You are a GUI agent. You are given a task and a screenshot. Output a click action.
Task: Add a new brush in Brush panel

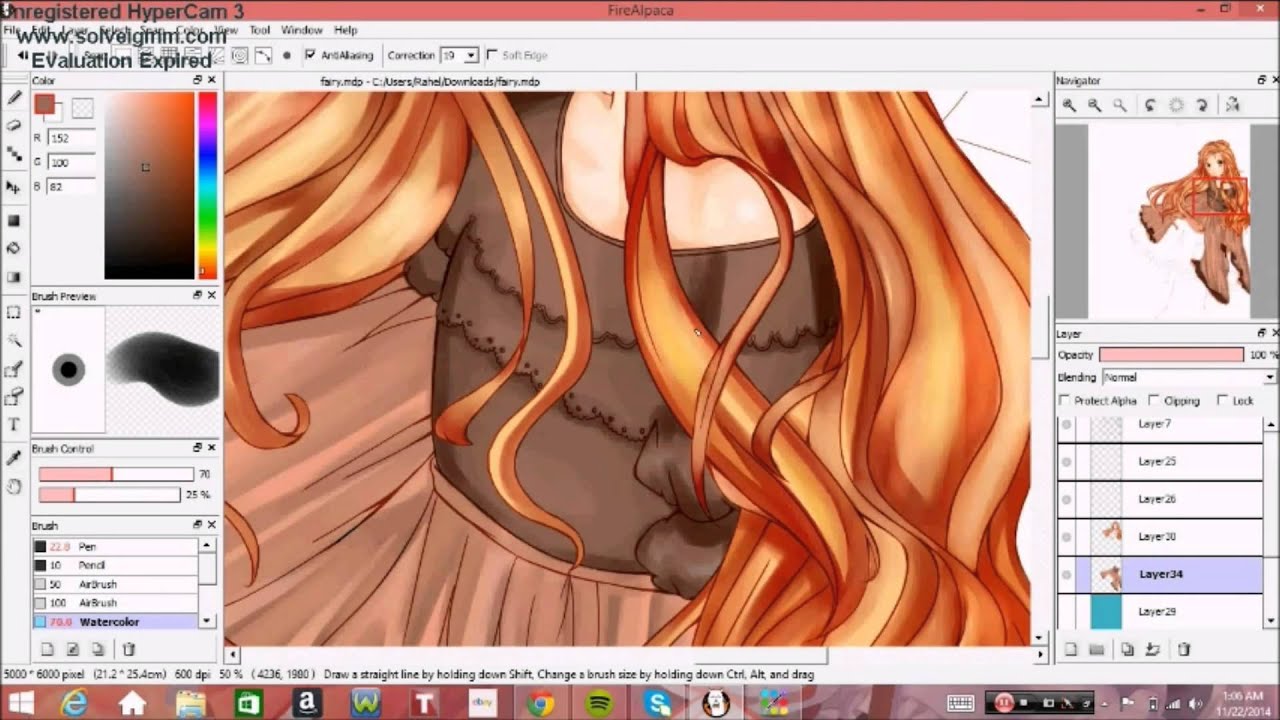[x=47, y=649]
